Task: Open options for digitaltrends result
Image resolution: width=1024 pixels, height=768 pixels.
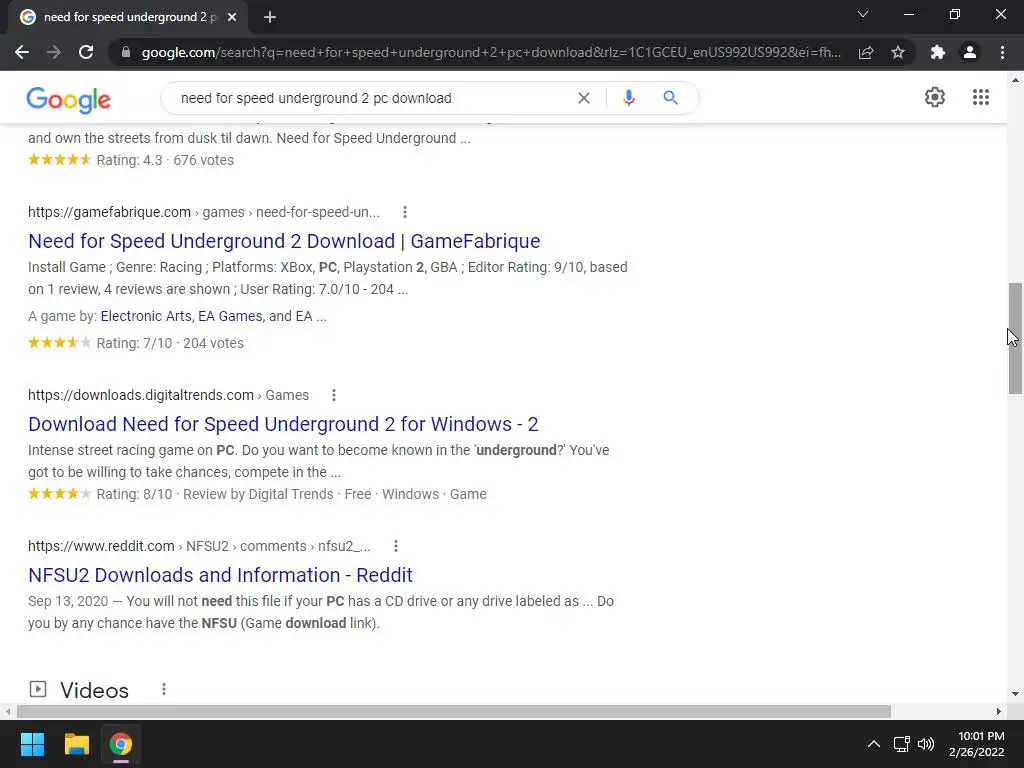Action: [334, 395]
